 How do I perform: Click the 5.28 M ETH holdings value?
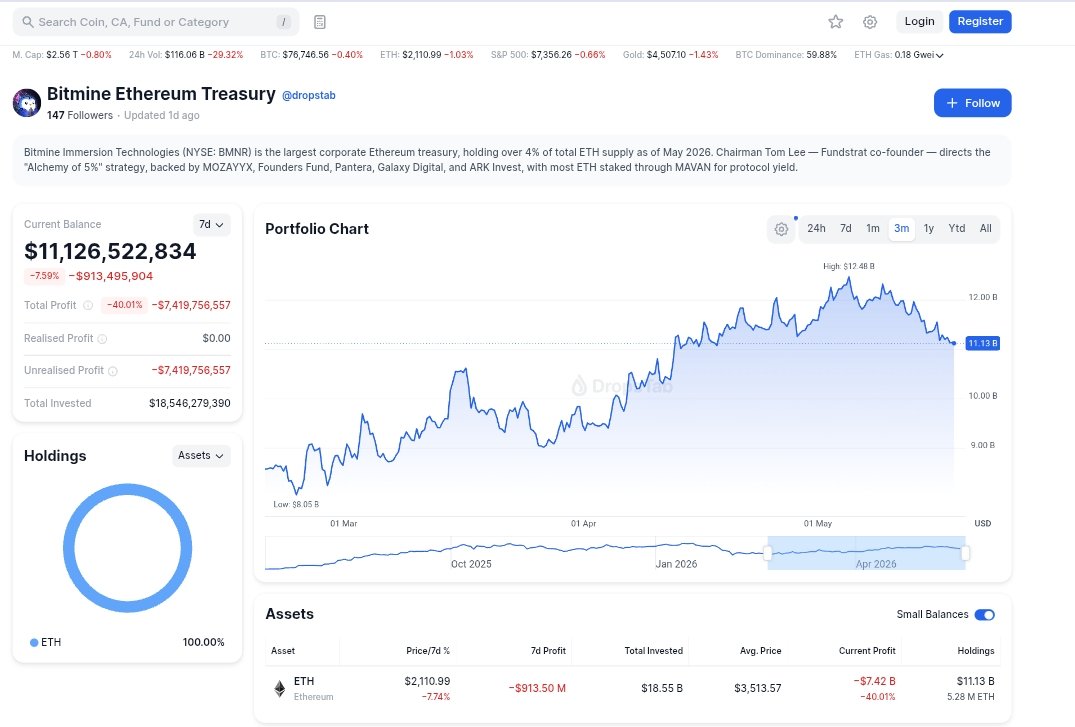tap(970, 697)
